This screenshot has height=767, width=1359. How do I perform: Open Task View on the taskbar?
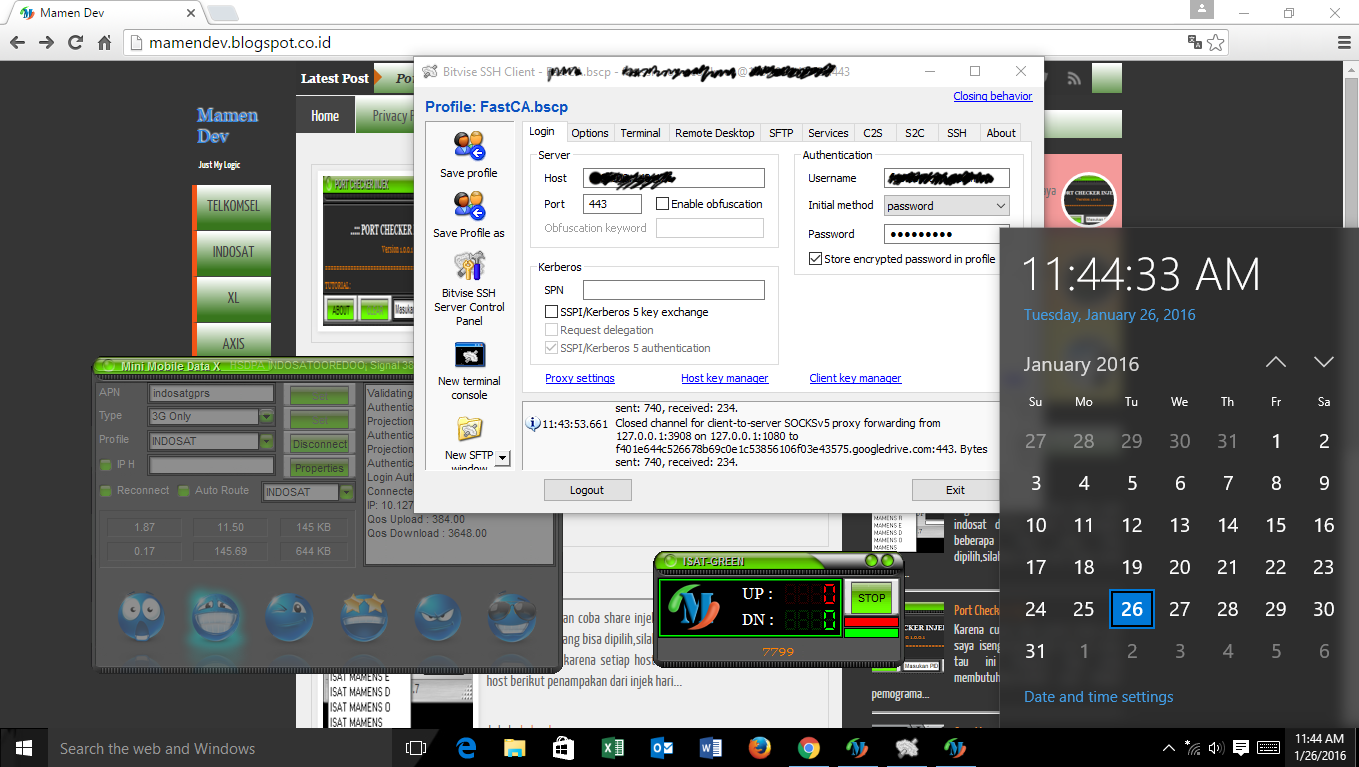click(416, 747)
